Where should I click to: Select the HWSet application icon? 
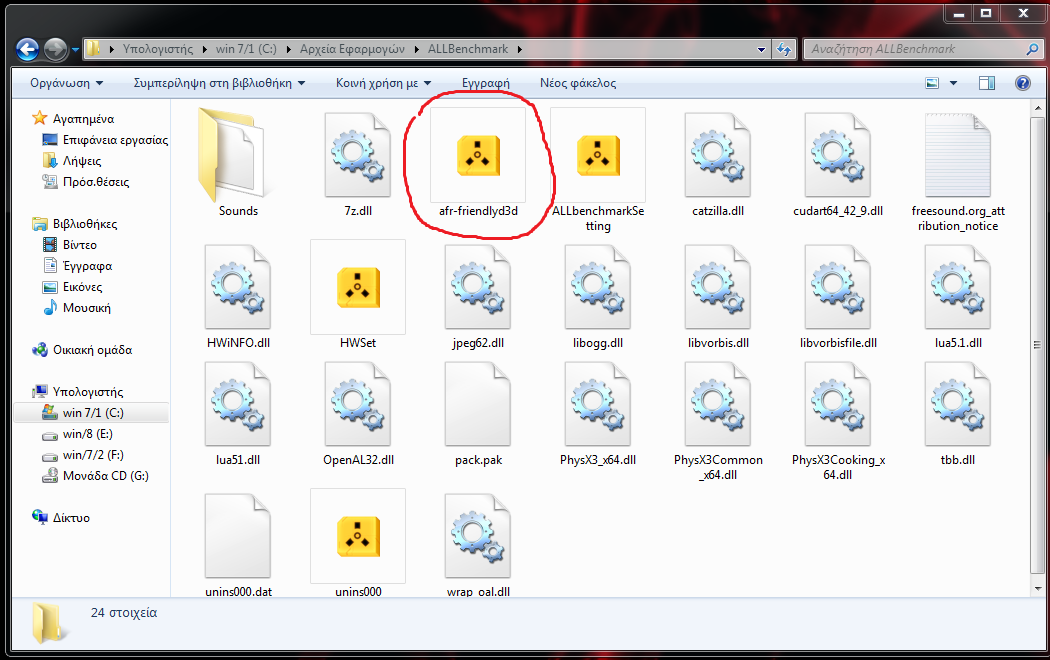coord(358,287)
